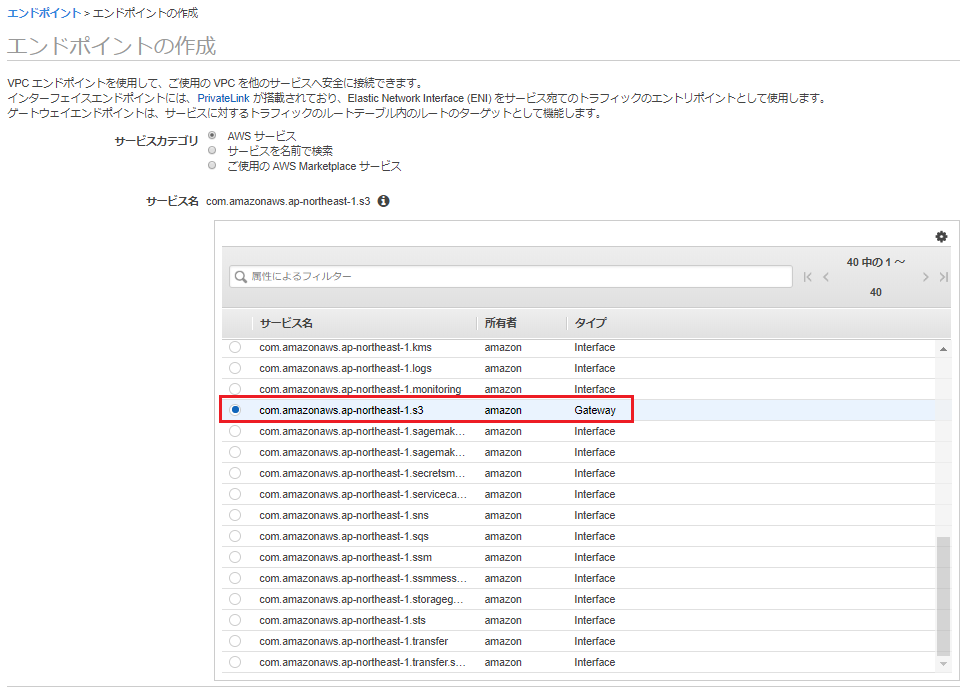Viewport: 977px width, 696px height.
Task: Select radio for ap-northeast-1.transfer.s… row
Action: click(x=235, y=662)
